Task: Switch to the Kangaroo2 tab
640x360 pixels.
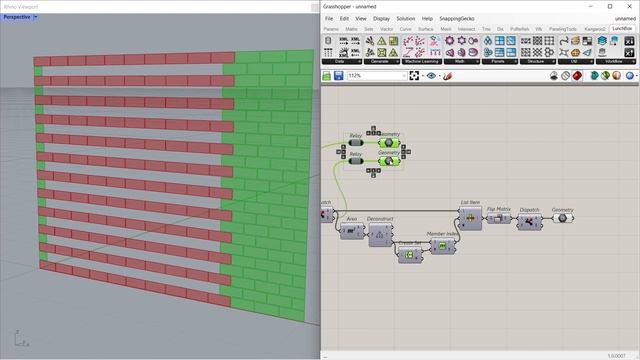Action: pyautogui.click(x=595, y=29)
